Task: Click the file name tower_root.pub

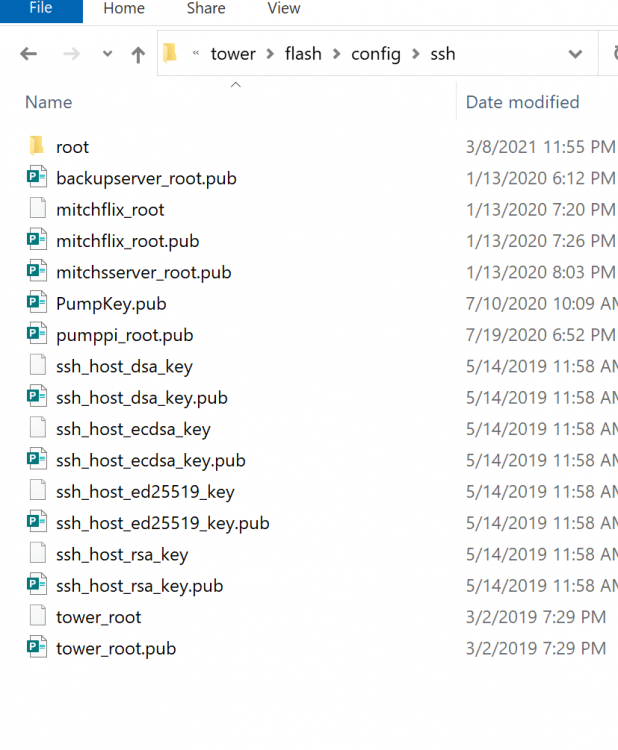Action: click(x=116, y=649)
